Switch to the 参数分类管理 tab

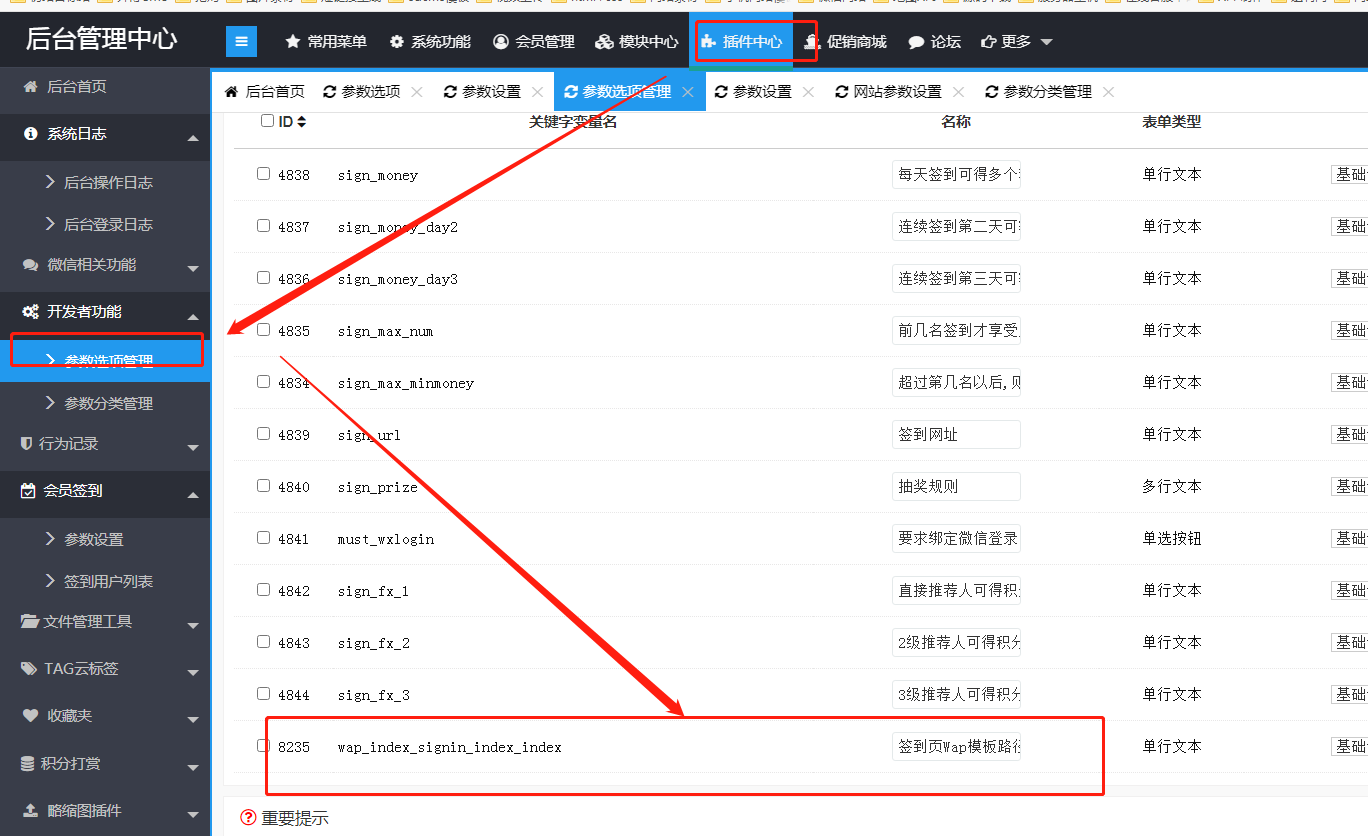pyautogui.click(x=1047, y=92)
